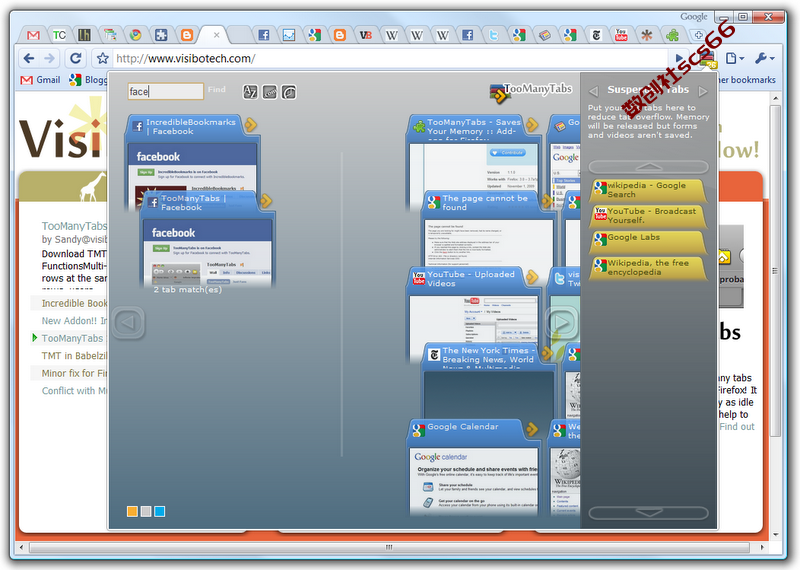Switch to the Twitter bird browser tab

click(x=493, y=35)
